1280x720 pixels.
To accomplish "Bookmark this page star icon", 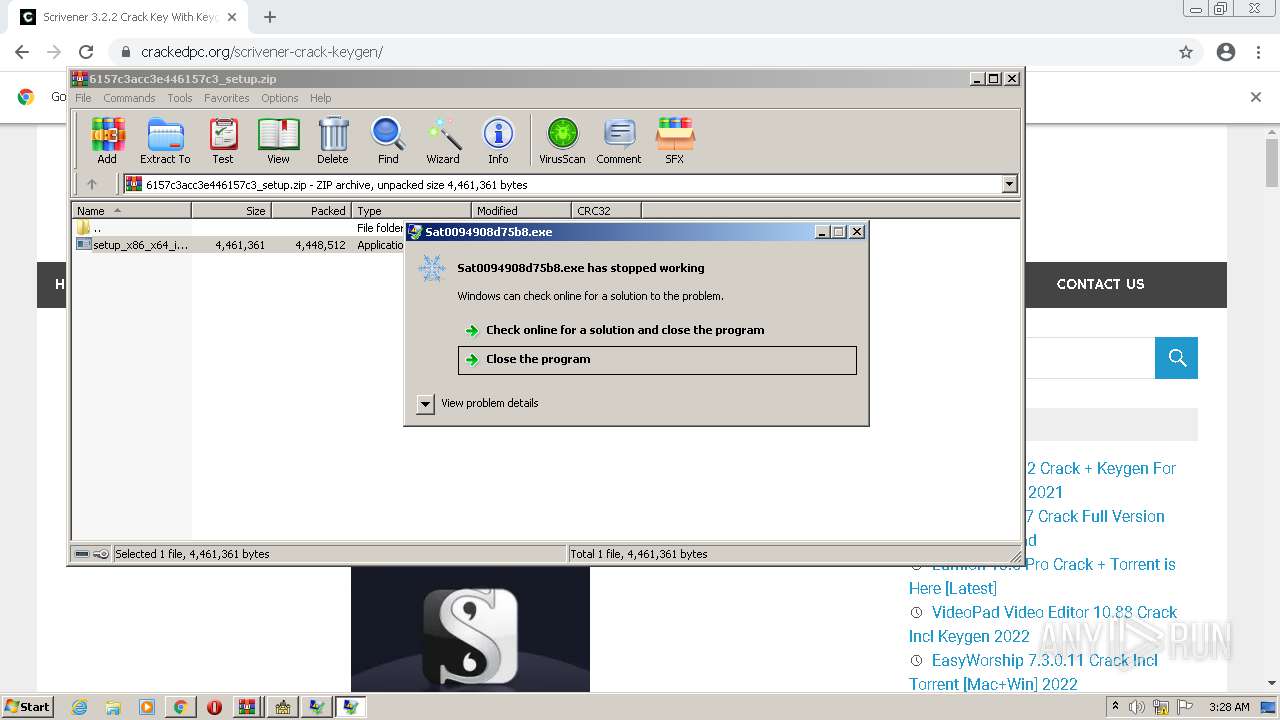I will tap(1186, 52).
